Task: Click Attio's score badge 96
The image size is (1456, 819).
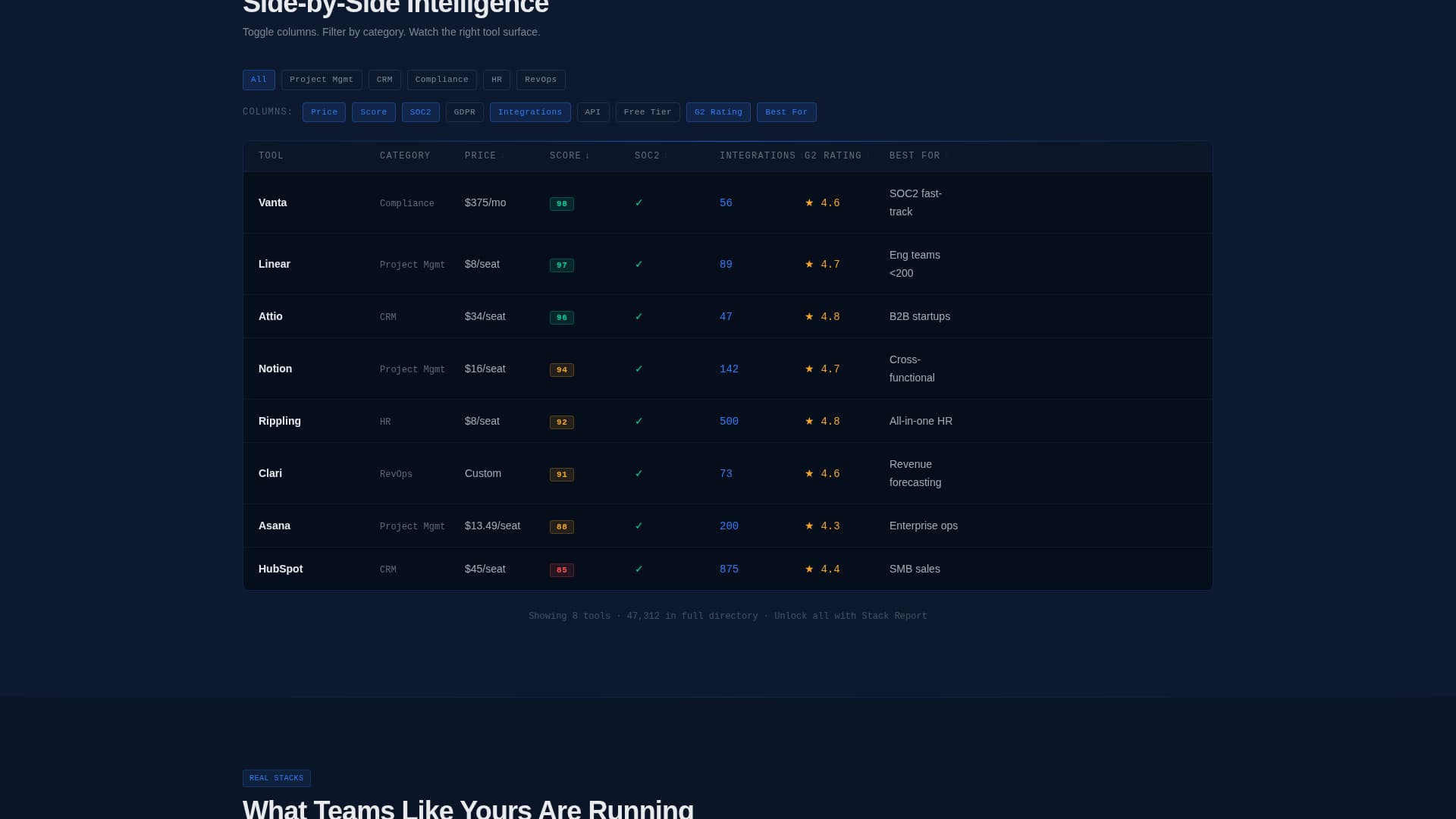Action: [x=562, y=318]
